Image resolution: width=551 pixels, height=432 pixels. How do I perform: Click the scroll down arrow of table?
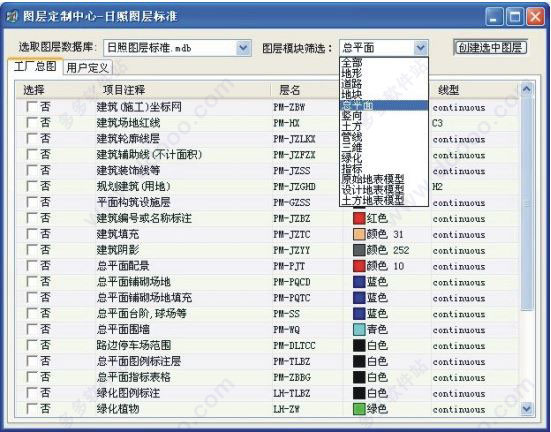click(526, 408)
